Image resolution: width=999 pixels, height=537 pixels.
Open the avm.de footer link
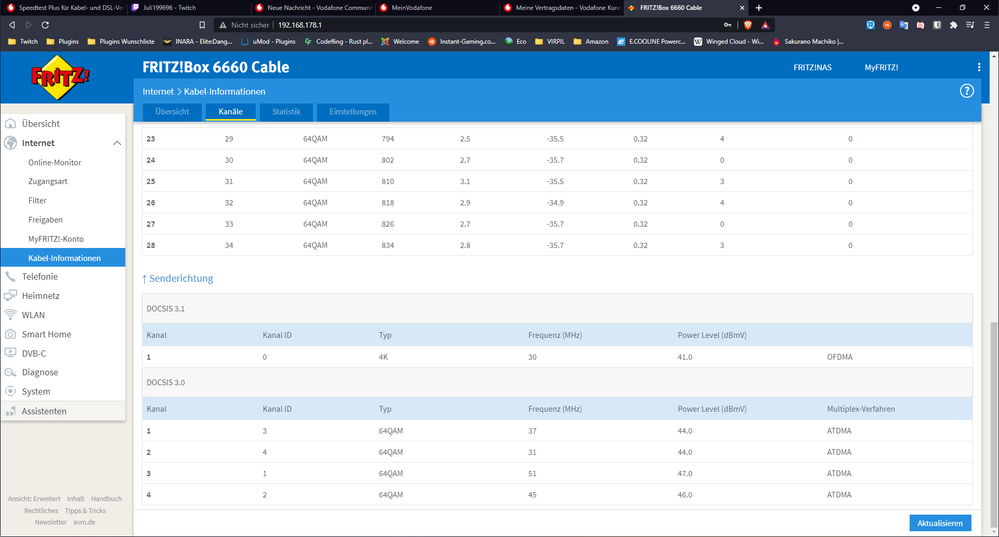(x=84, y=522)
